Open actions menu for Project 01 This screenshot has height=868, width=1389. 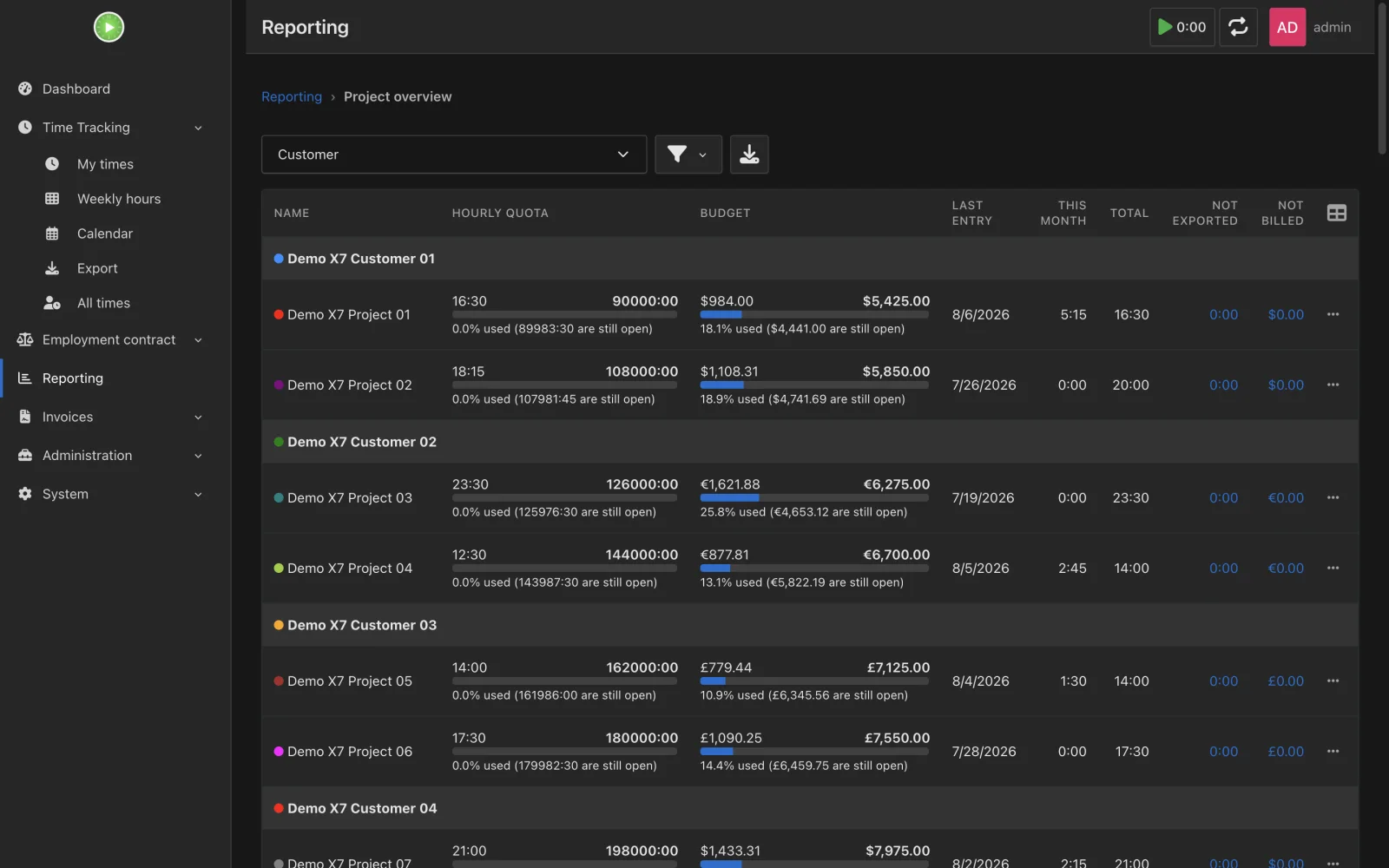pos(1333,314)
